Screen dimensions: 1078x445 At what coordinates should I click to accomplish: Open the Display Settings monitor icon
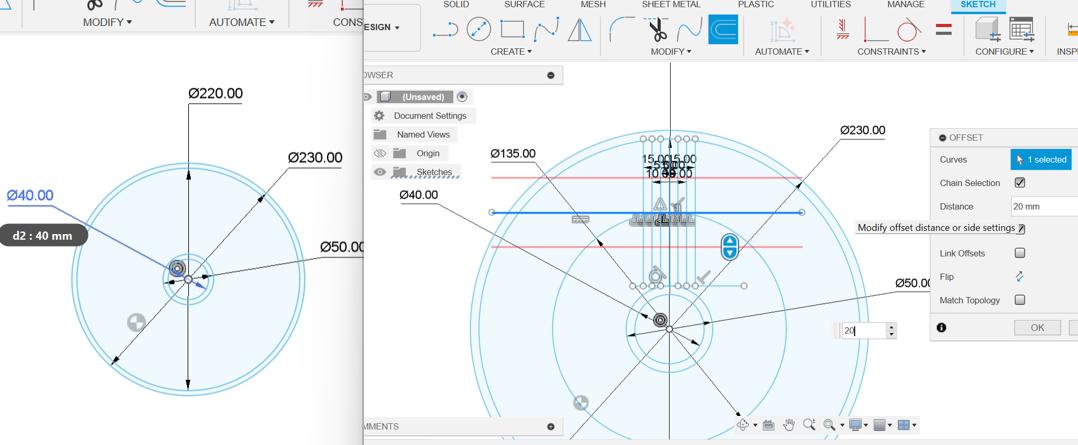pyautogui.click(x=856, y=426)
